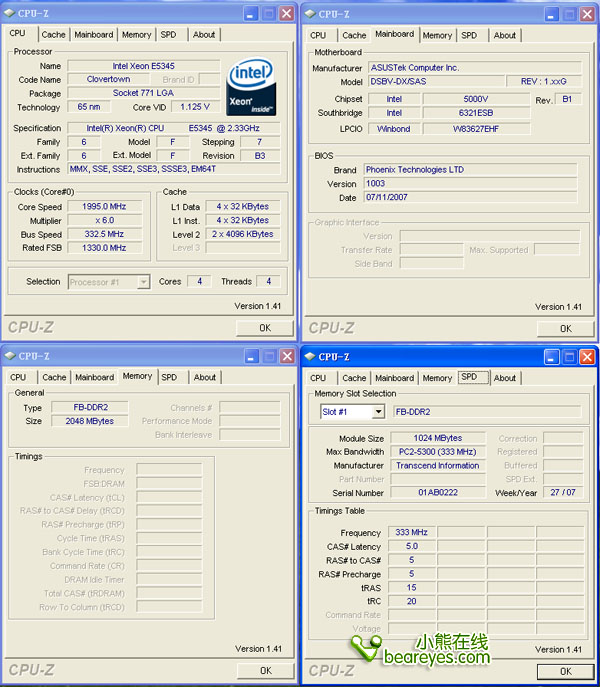Open Mainboard tab in SPD window

click(394, 378)
